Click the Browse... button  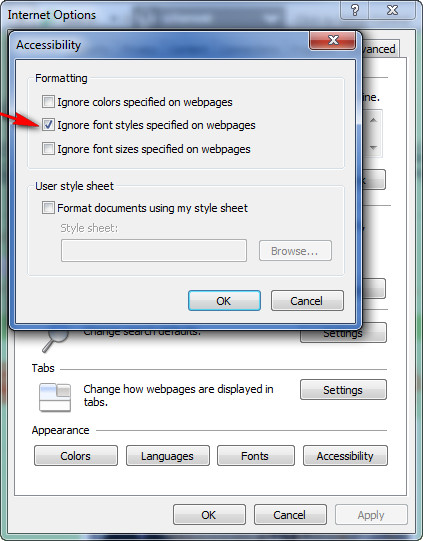tap(295, 250)
